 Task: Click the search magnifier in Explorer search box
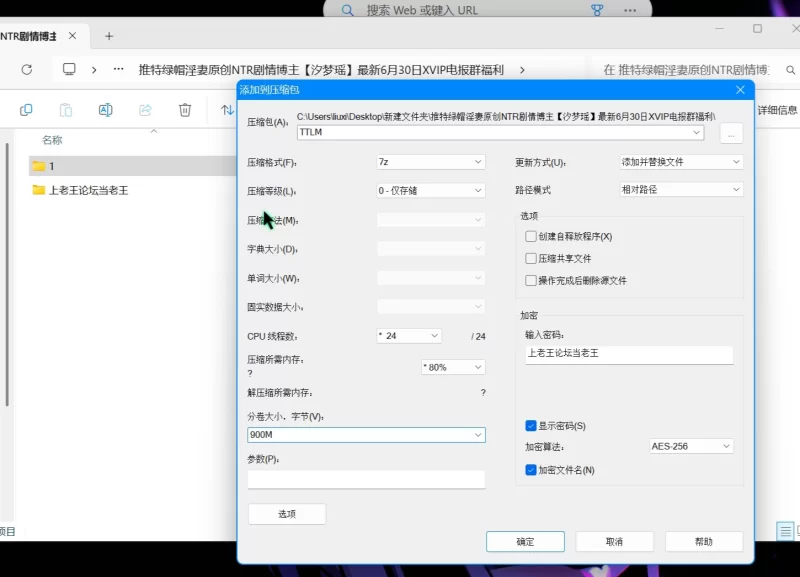[790, 70]
